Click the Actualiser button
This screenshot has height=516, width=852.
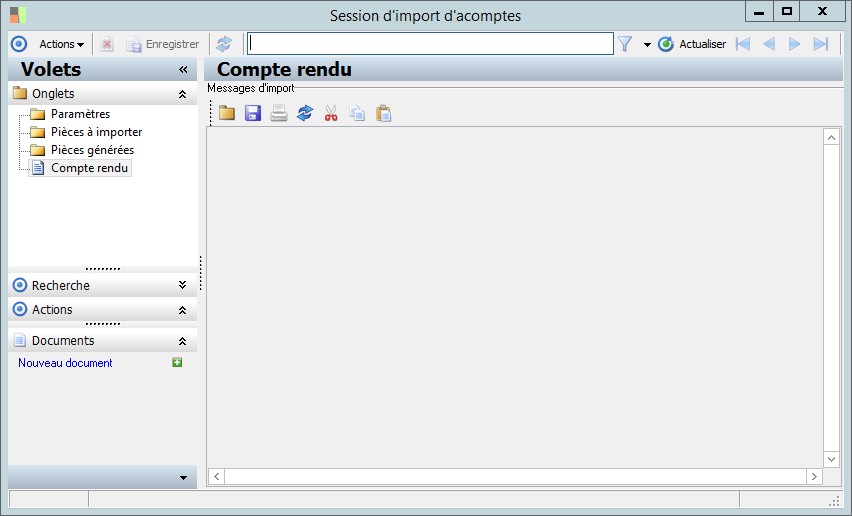(x=692, y=44)
